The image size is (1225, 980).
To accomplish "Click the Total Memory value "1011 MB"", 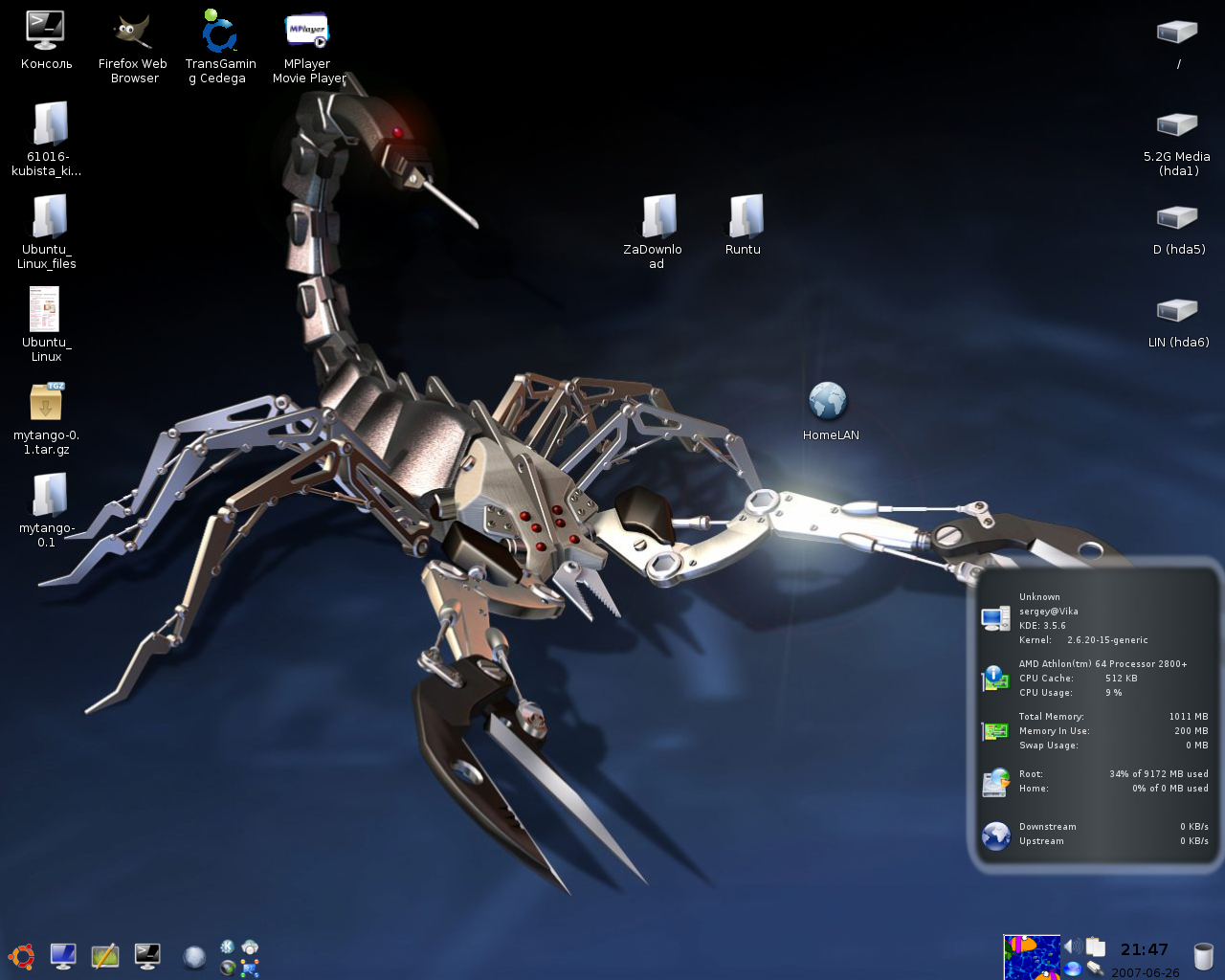I will point(1189,717).
